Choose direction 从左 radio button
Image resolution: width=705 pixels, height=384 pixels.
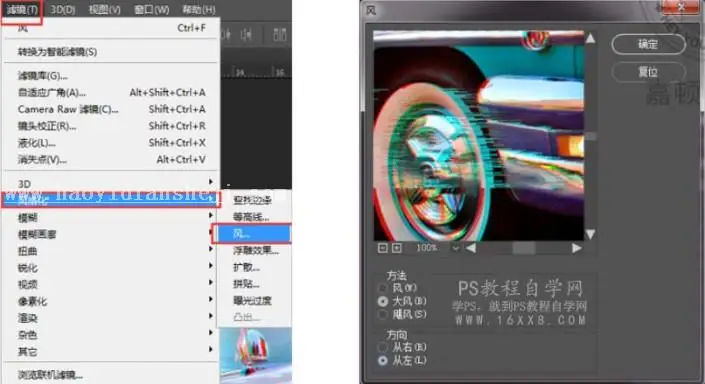click(x=383, y=360)
